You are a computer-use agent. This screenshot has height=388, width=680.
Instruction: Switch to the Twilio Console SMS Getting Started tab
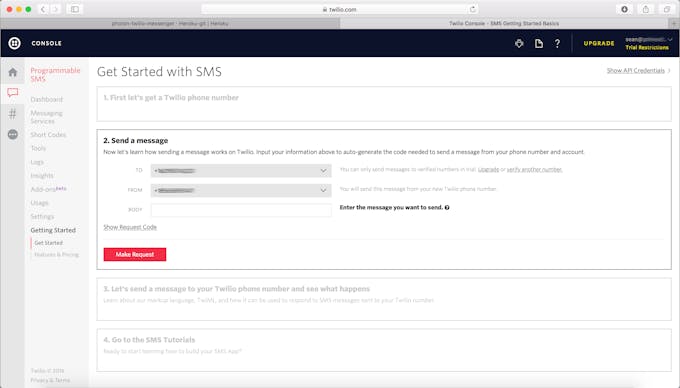coord(504,23)
